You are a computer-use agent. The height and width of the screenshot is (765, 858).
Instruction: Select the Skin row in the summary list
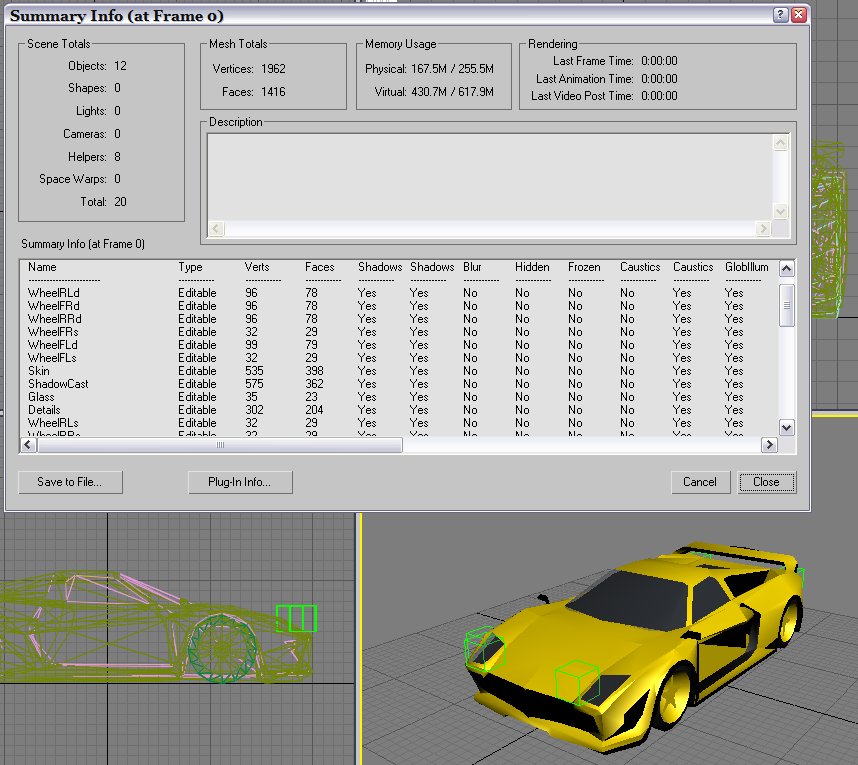coord(38,371)
